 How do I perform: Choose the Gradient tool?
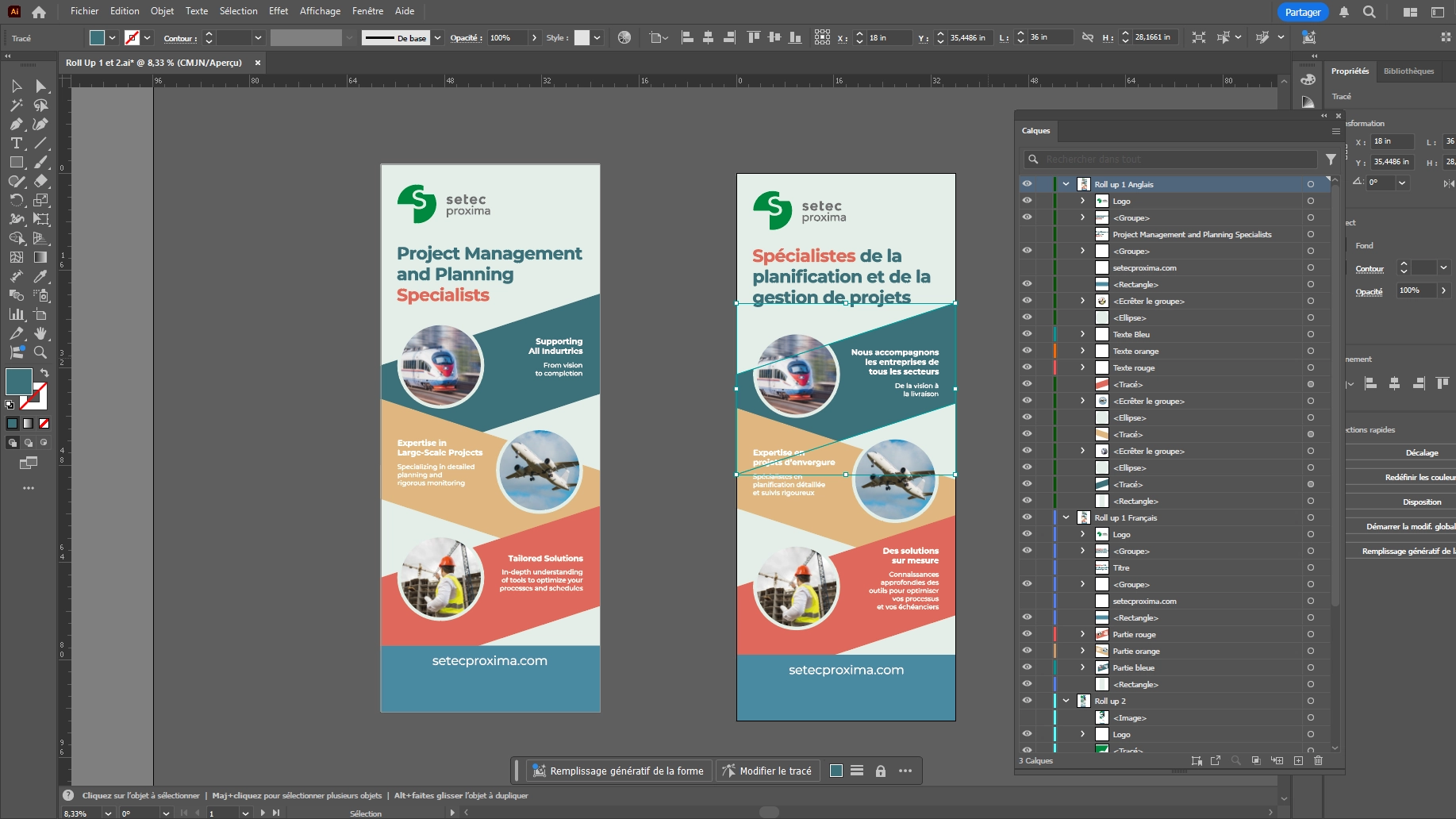[x=40, y=258]
